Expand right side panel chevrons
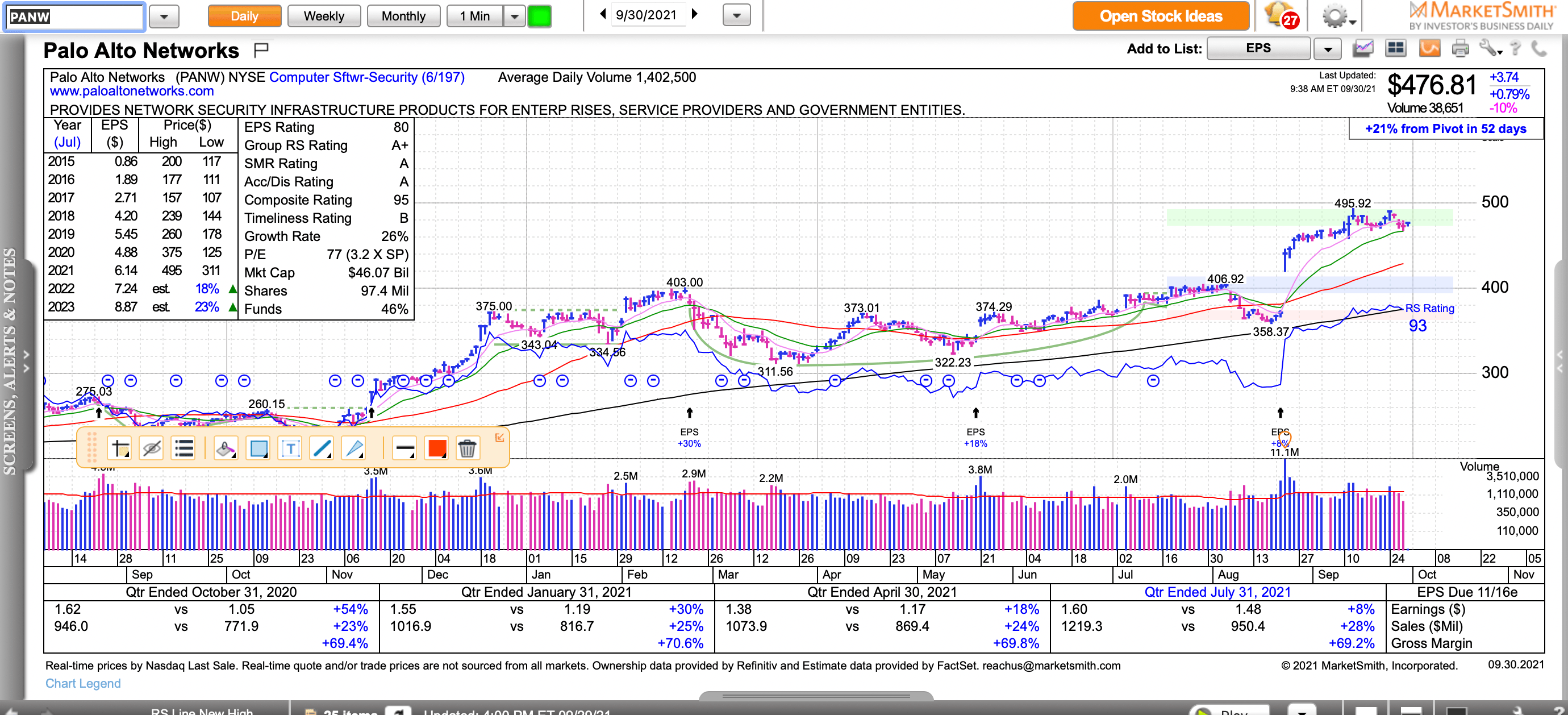1568x715 pixels. point(1560,361)
